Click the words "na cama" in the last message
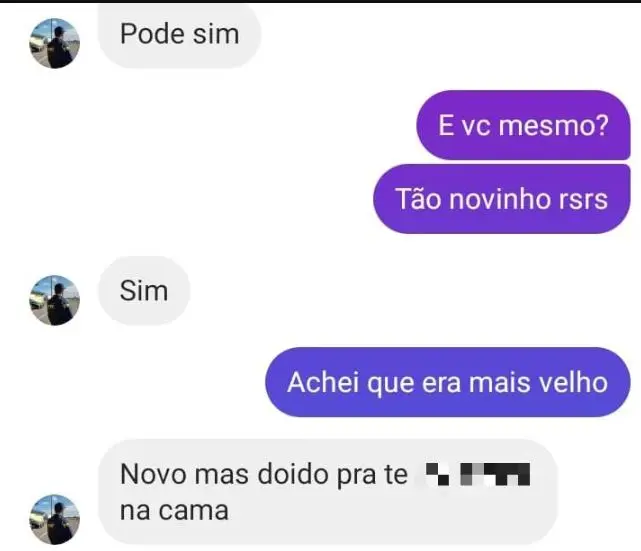Viewport: 641px width, 551px height. (174, 511)
